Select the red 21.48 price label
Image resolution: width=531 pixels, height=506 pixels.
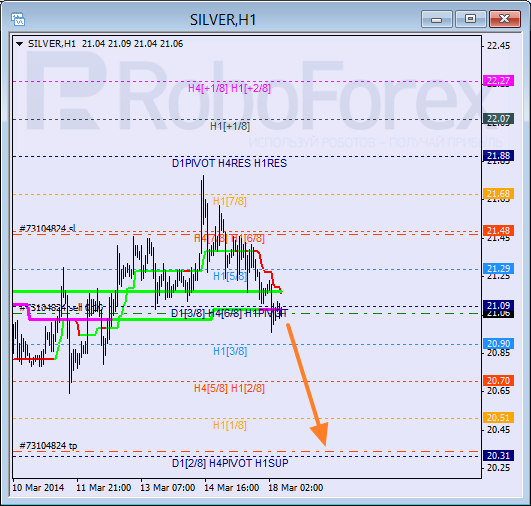[498, 231]
